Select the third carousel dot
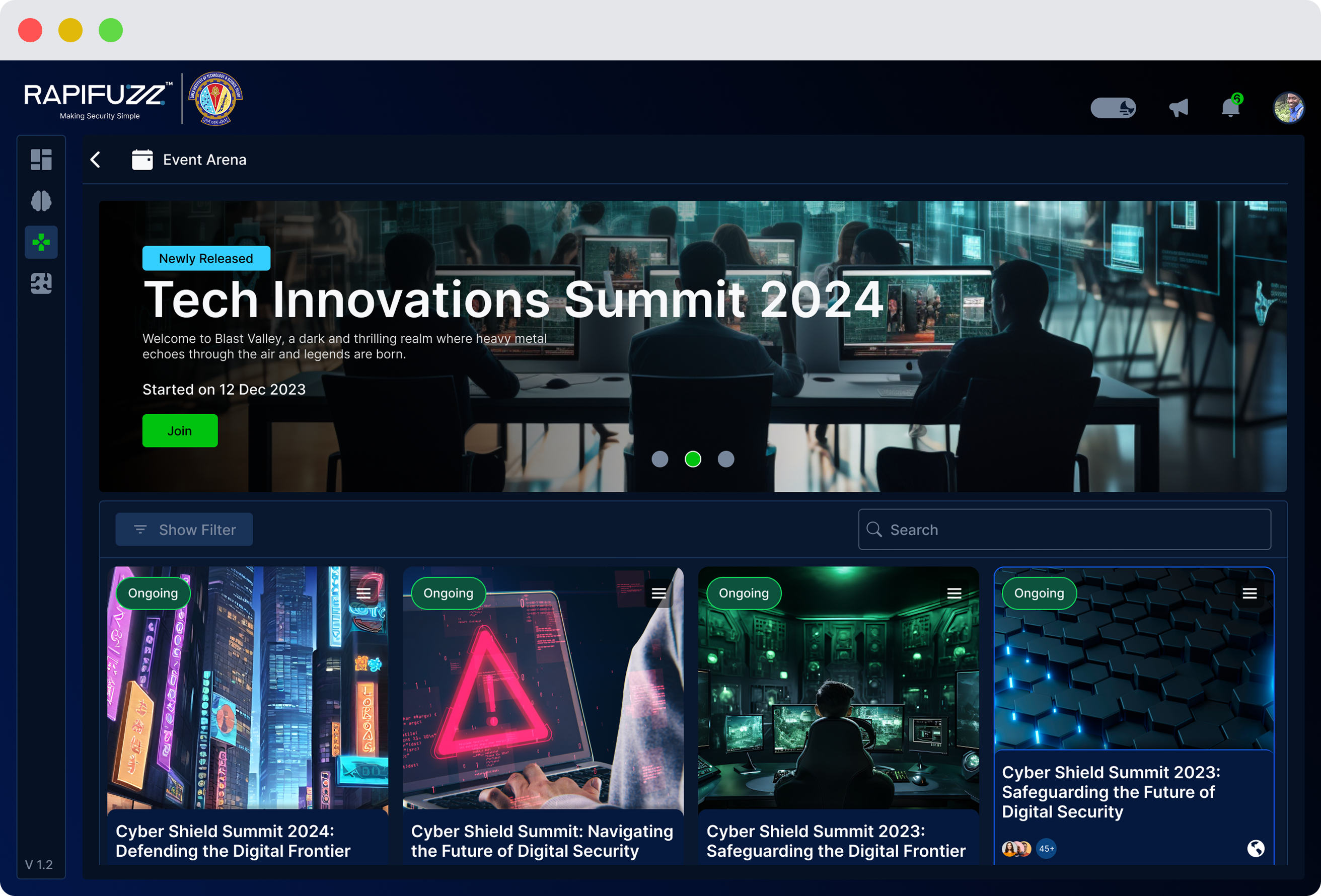Image resolution: width=1321 pixels, height=896 pixels. point(726,459)
